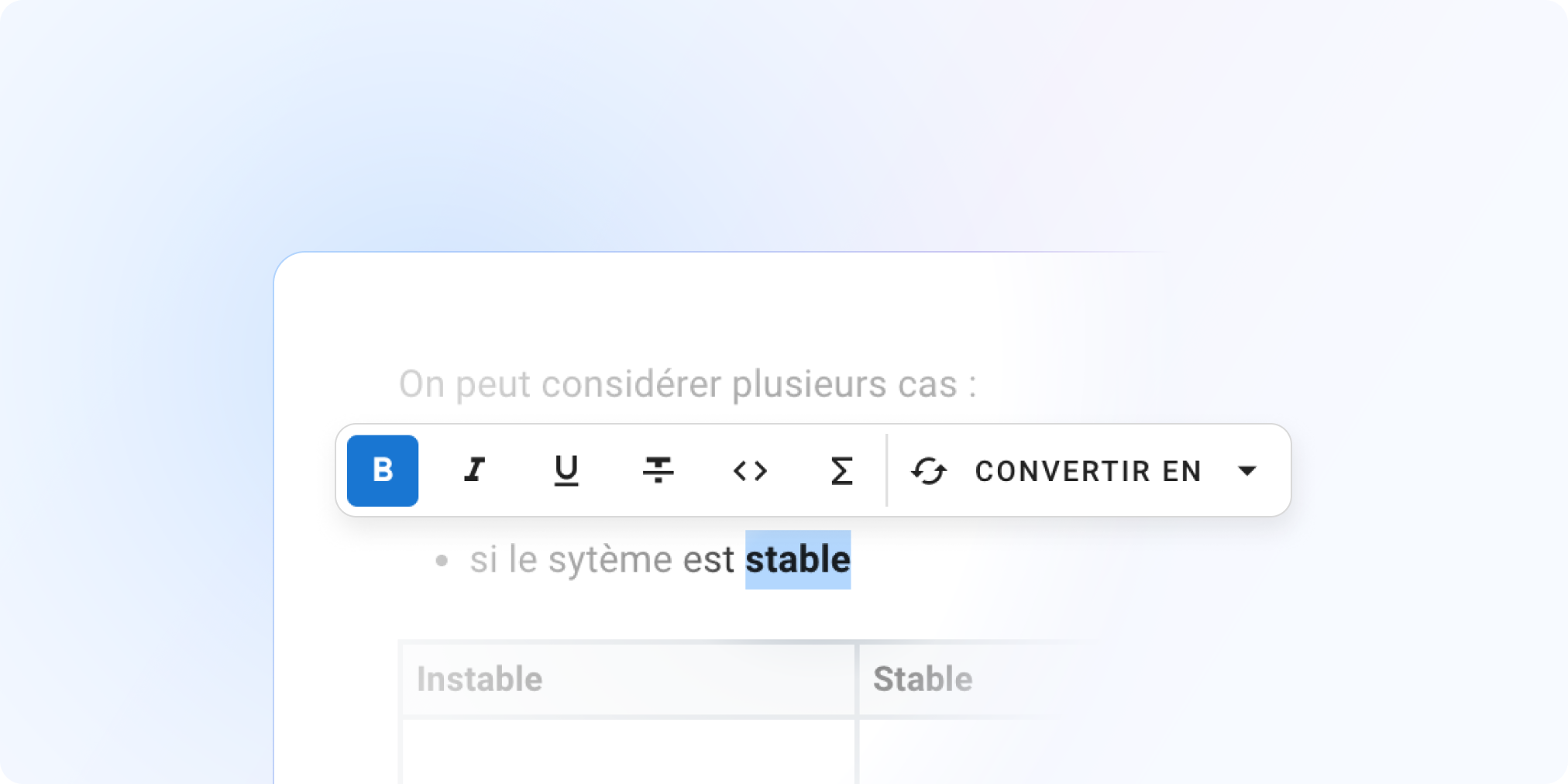Toggle bold formatting off
1568x784 pixels.
pos(383,470)
